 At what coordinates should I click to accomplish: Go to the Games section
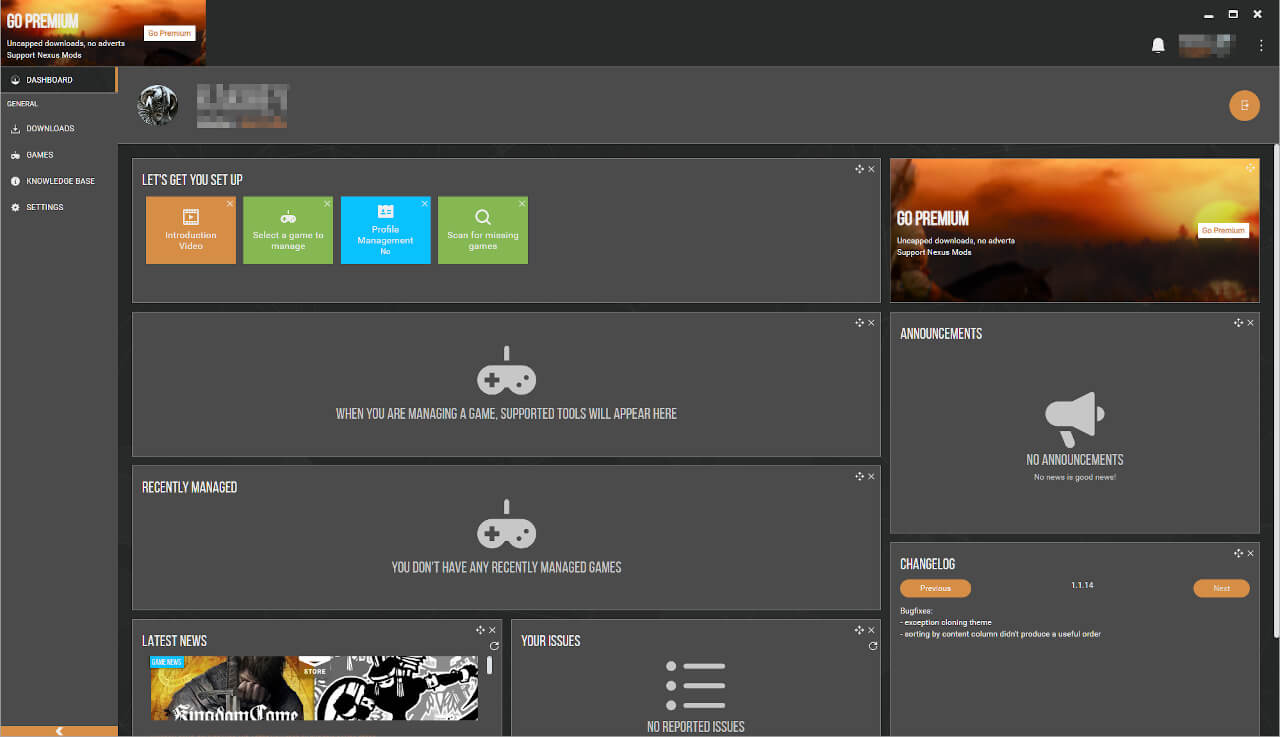point(59,155)
